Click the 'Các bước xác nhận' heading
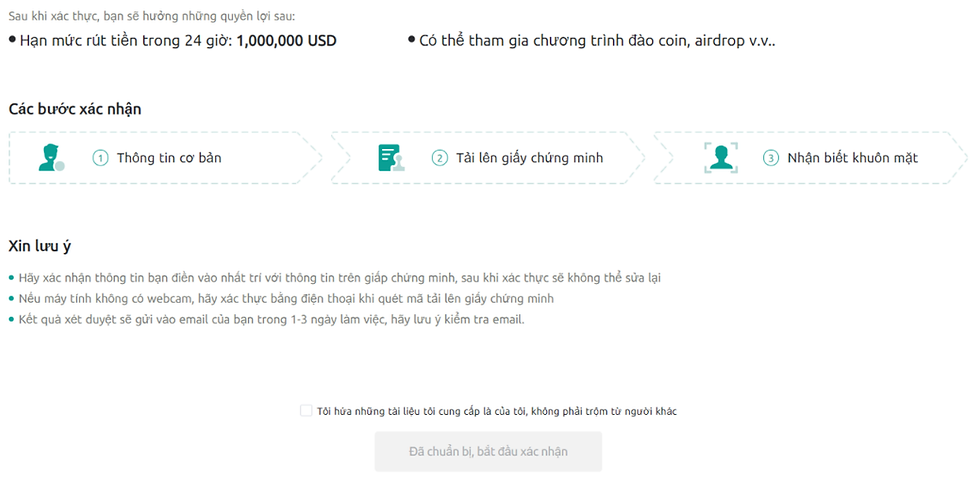 click(75, 109)
